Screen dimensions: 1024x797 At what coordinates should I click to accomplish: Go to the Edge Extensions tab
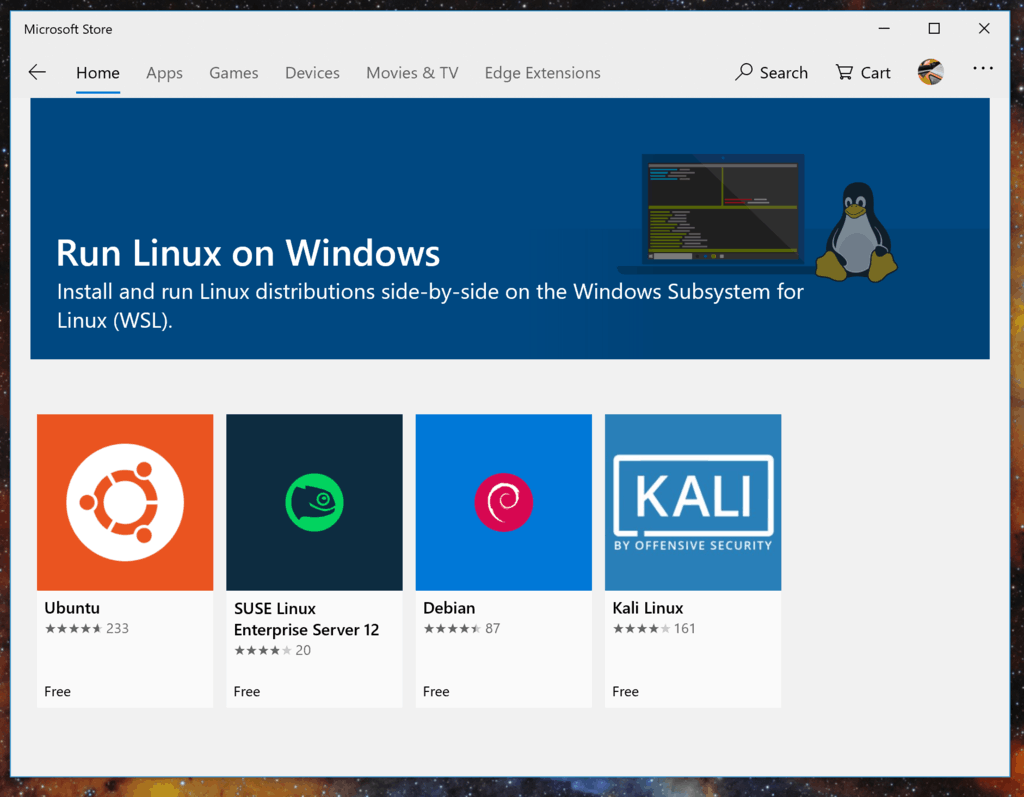[x=543, y=73]
